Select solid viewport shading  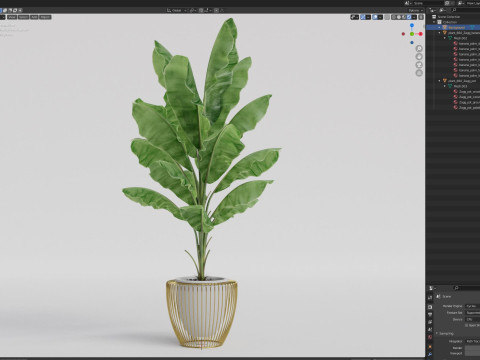399,17
